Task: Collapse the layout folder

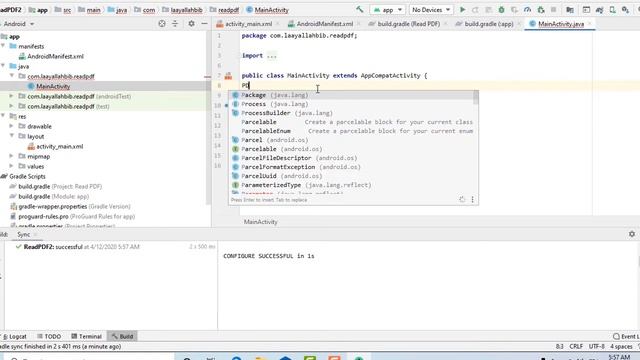Action: click(x=11, y=136)
